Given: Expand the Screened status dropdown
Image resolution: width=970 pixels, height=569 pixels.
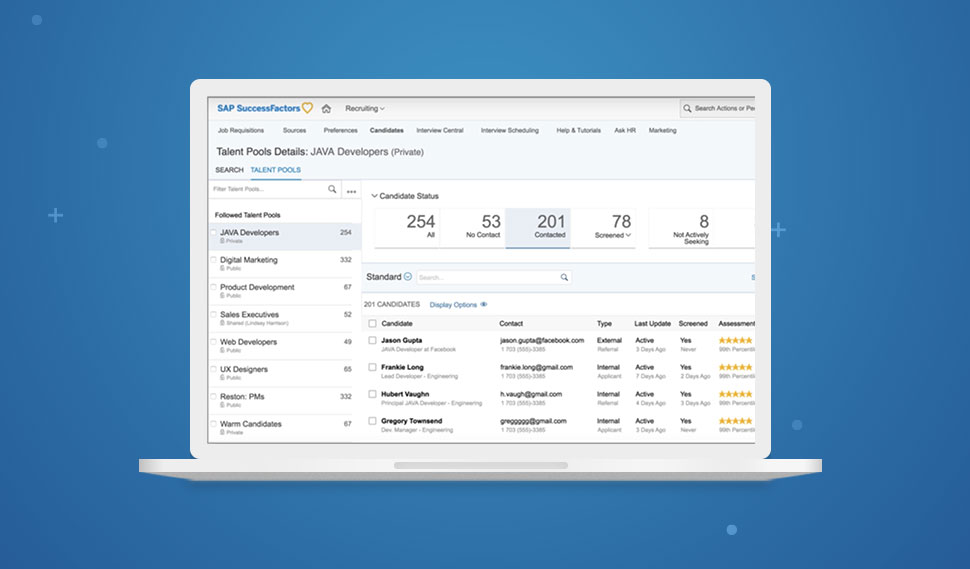Looking at the screenshot, I should pyautogui.click(x=628, y=235).
